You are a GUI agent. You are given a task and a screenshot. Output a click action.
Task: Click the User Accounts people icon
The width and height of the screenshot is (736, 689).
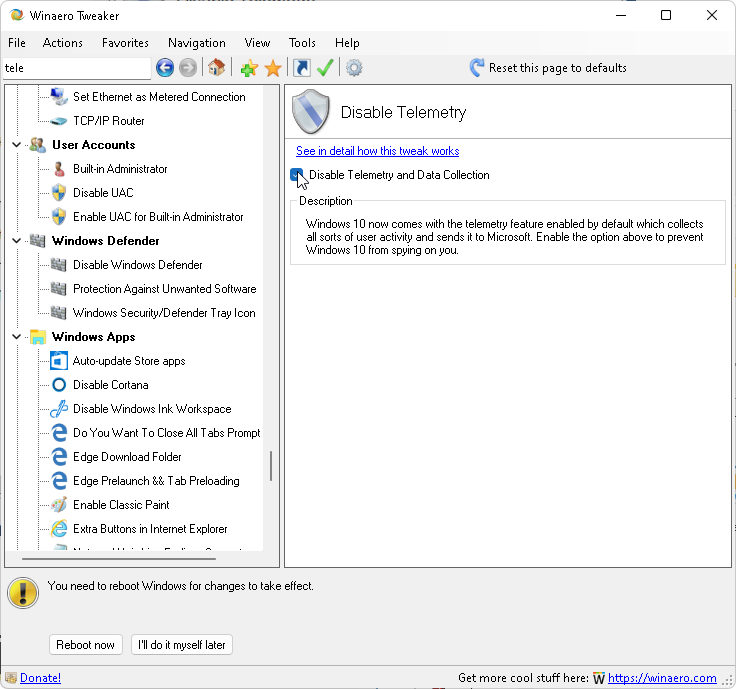tap(38, 145)
